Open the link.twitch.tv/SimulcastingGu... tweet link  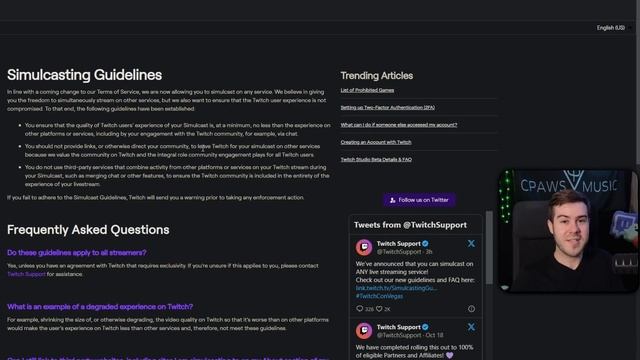point(396,288)
